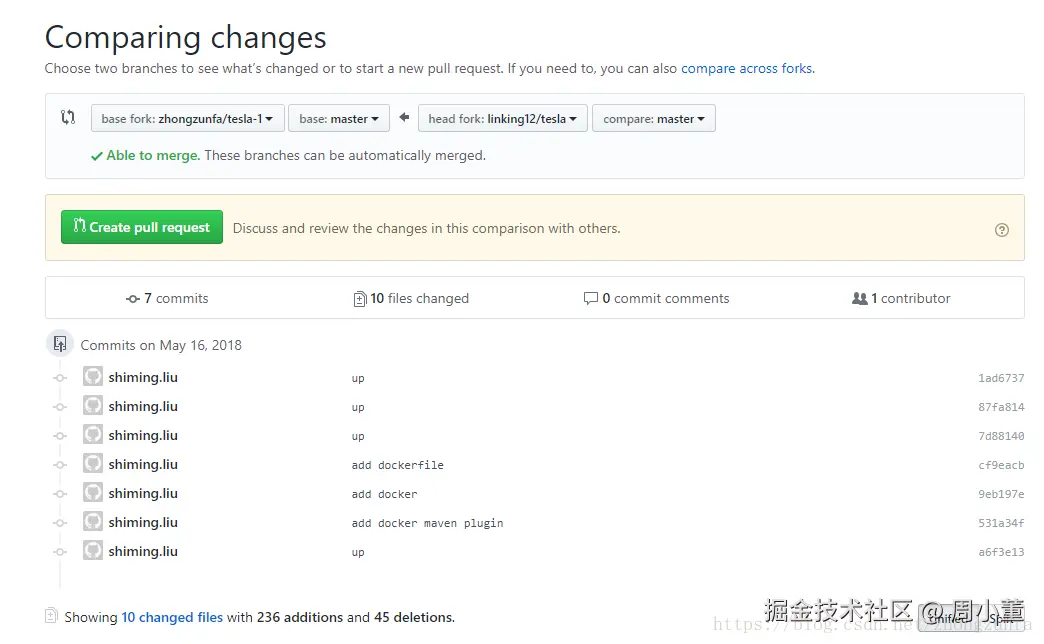
Task: Switch to the 1 contributor tab
Action: point(901,298)
